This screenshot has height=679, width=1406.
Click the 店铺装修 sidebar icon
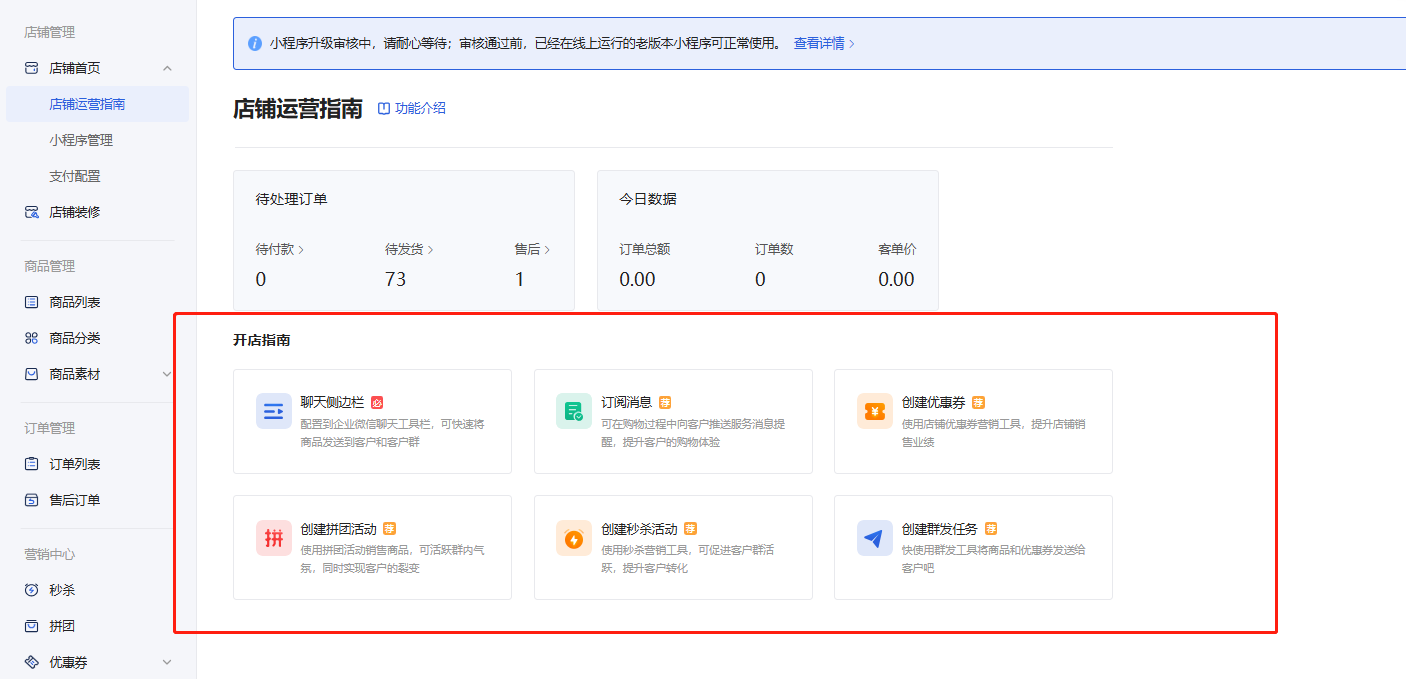pos(31,212)
